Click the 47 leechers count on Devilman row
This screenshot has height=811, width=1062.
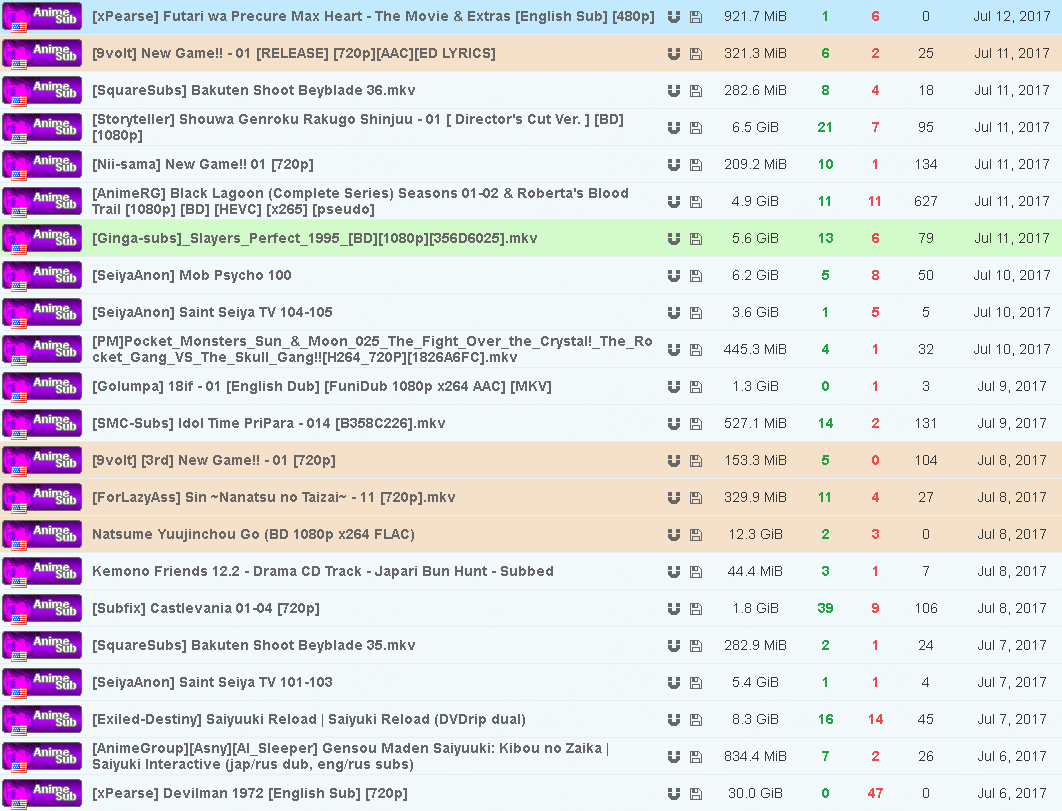(x=875, y=793)
